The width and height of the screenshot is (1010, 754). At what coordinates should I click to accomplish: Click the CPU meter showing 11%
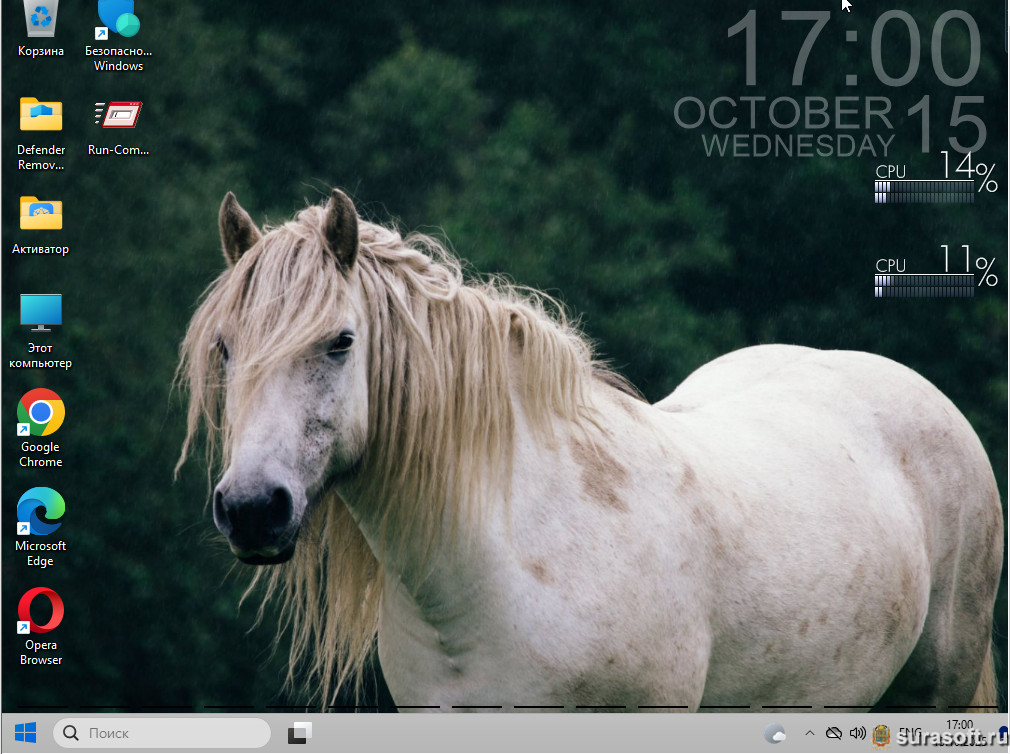(935, 273)
